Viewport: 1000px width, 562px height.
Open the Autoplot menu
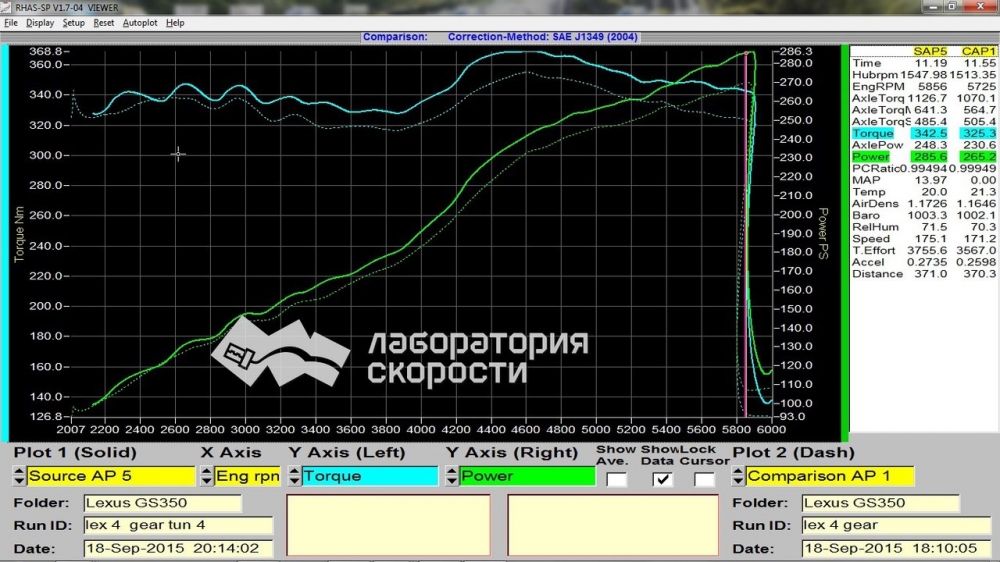[139, 22]
